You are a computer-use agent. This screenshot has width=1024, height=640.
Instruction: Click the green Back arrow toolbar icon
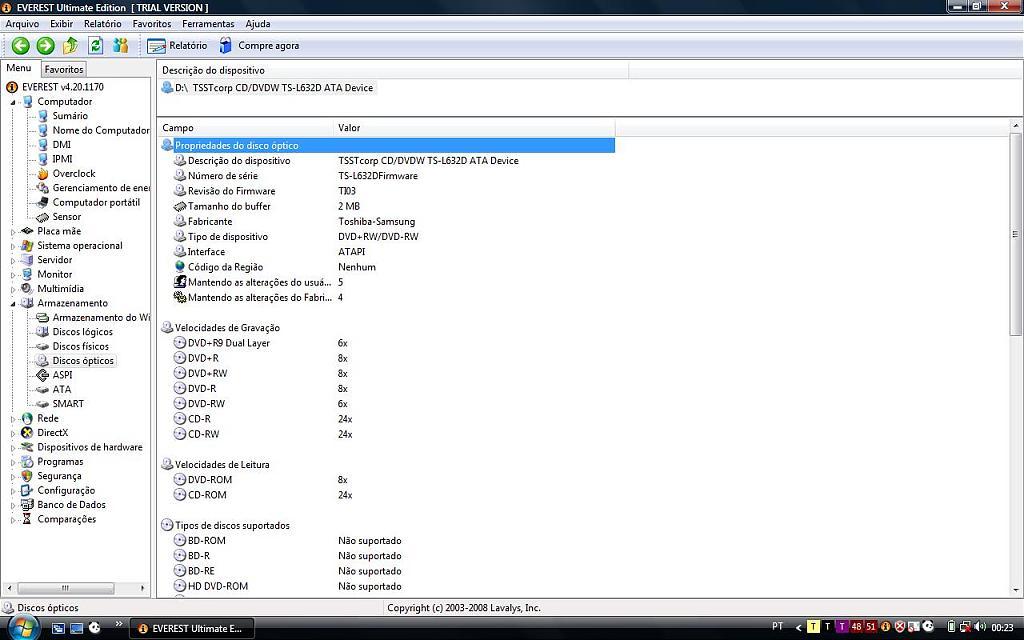pyautogui.click(x=20, y=46)
